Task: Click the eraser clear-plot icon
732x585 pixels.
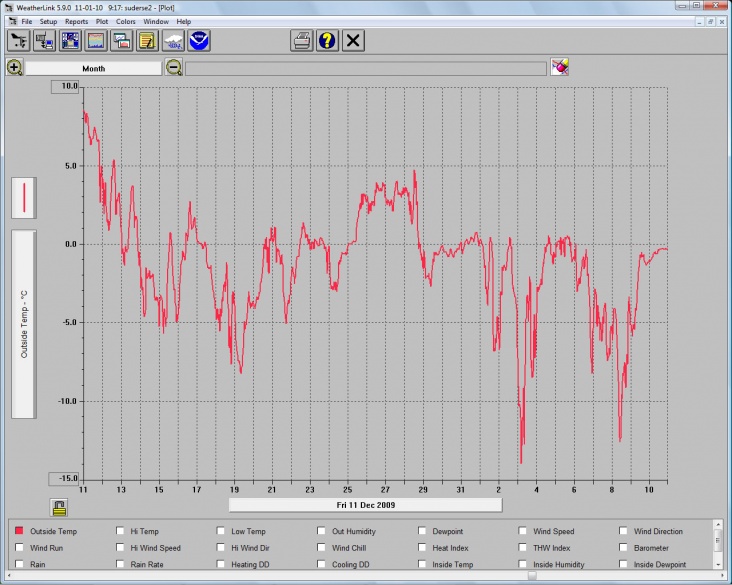Action: tap(560, 67)
